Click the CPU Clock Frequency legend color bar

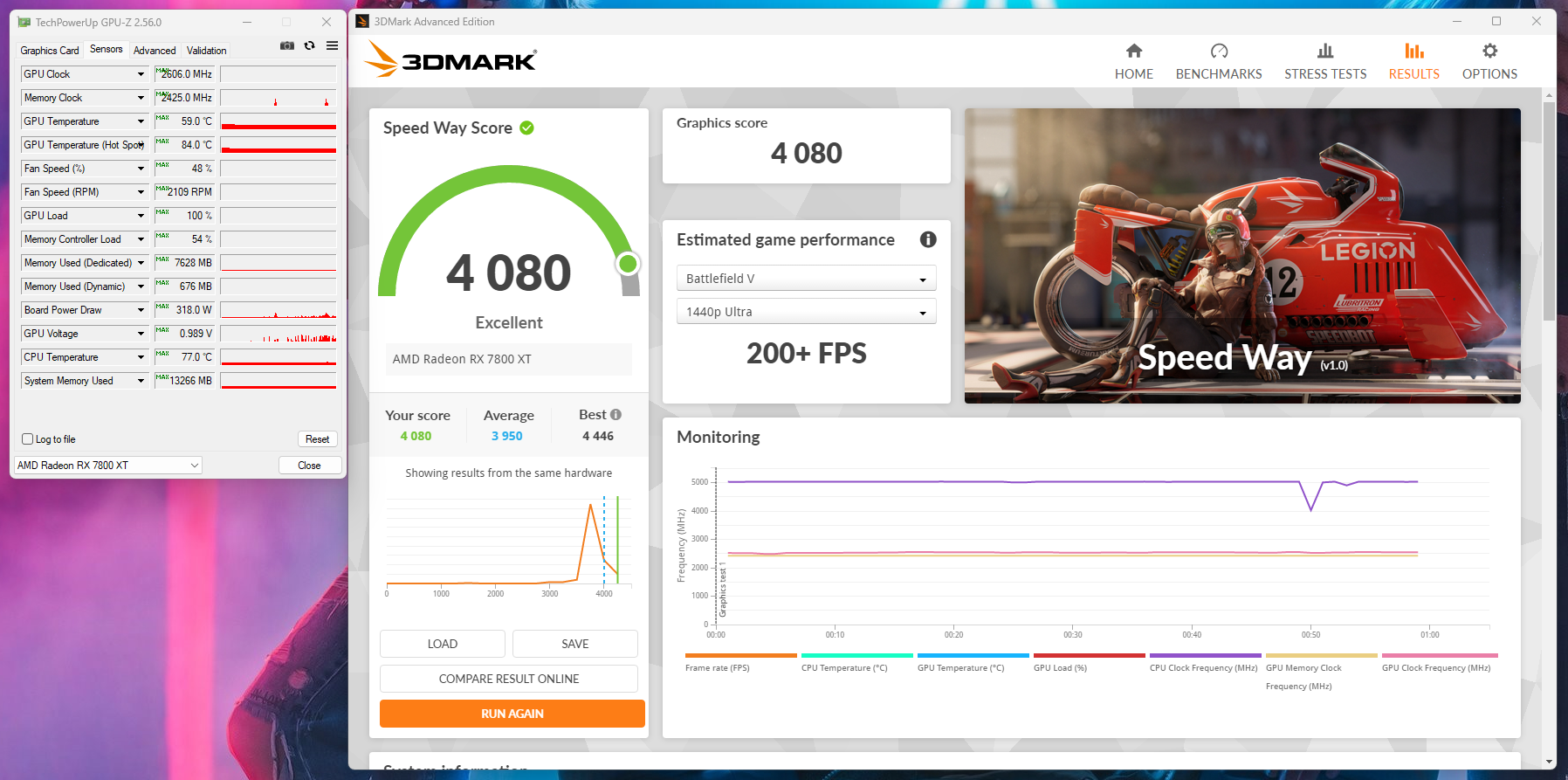tap(1206, 655)
